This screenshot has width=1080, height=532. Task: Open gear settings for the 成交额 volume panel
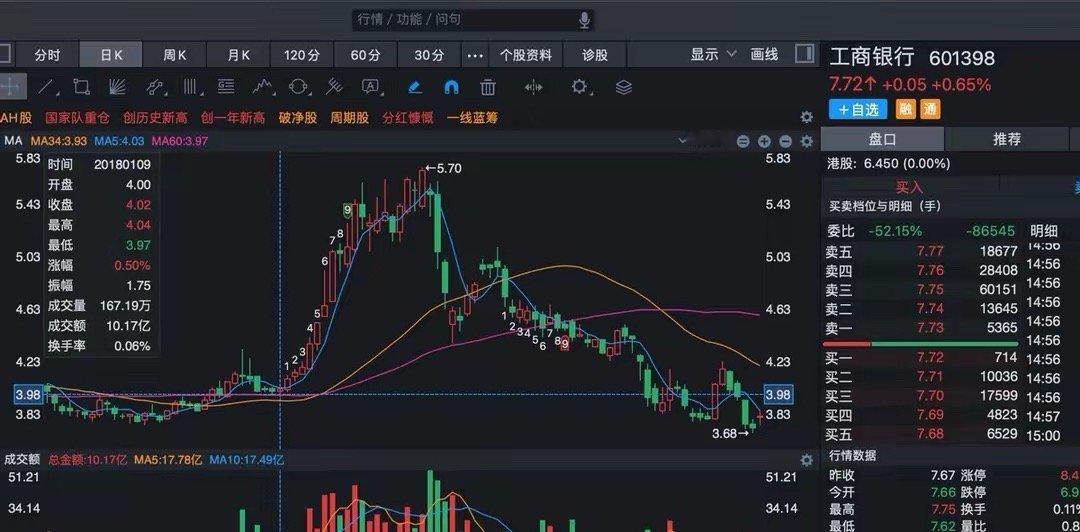(807, 460)
